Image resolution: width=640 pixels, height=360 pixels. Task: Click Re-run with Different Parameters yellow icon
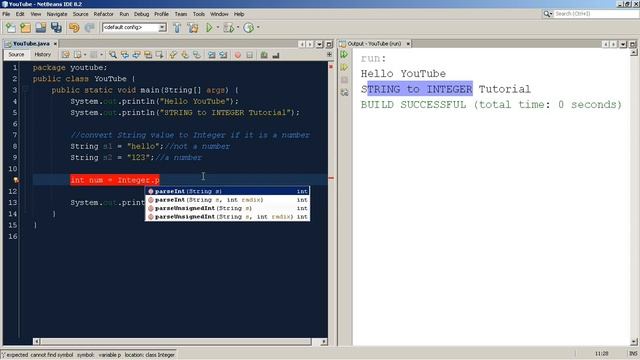[x=344, y=67]
